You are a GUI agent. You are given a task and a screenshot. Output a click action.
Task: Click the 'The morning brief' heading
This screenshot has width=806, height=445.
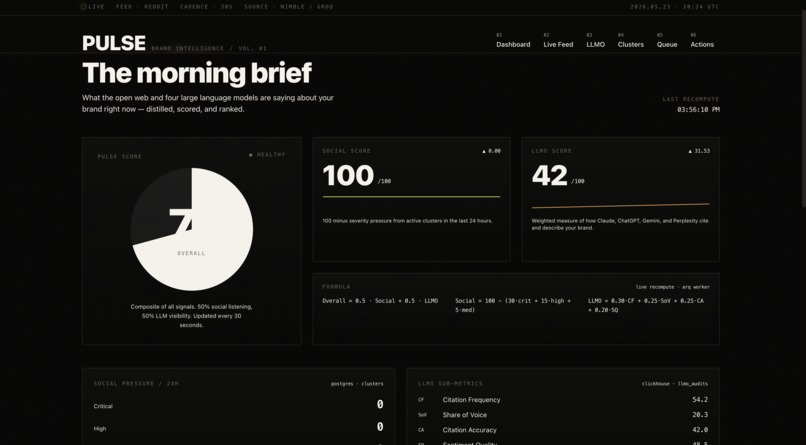[197, 73]
